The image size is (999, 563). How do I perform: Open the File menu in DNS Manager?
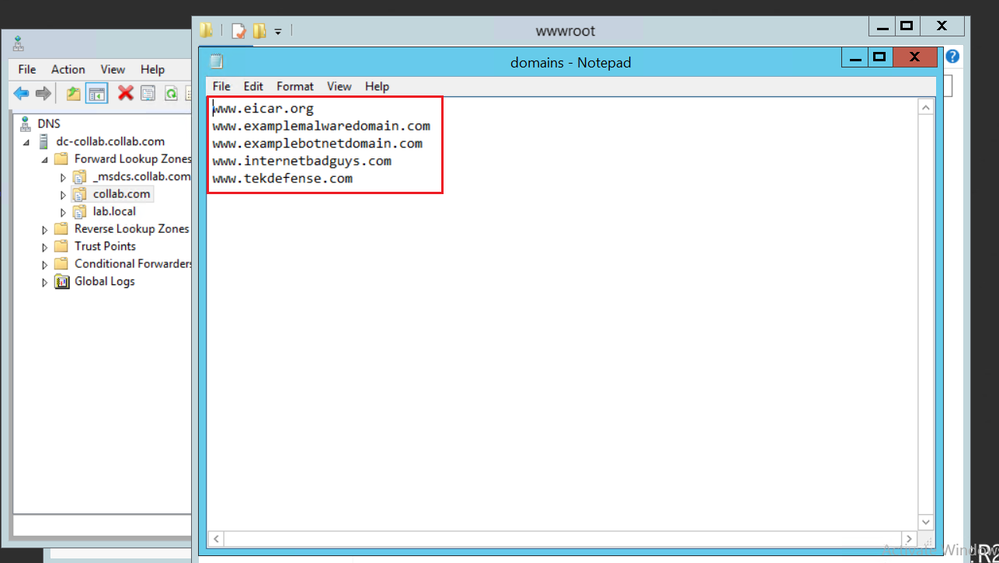point(27,69)
